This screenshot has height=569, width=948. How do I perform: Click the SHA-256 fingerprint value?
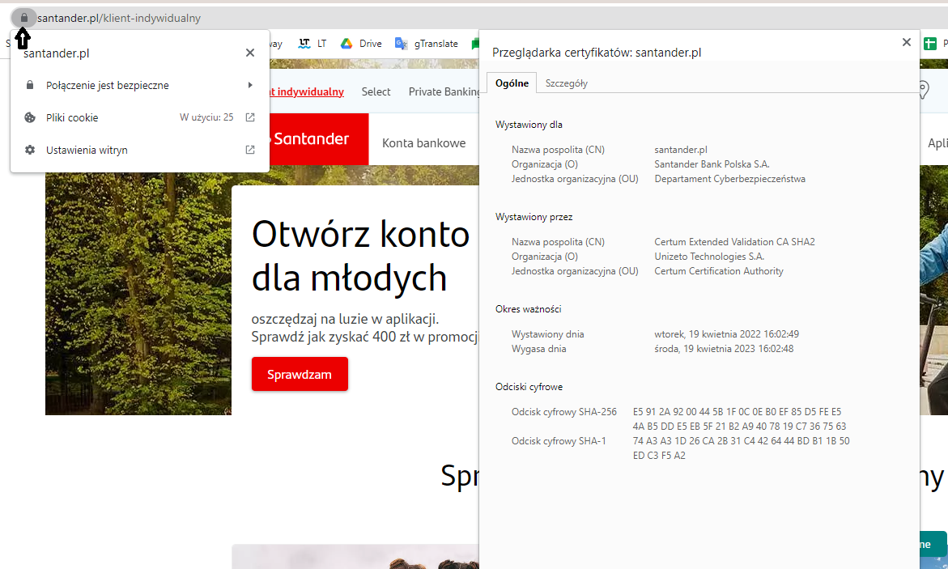739,419
